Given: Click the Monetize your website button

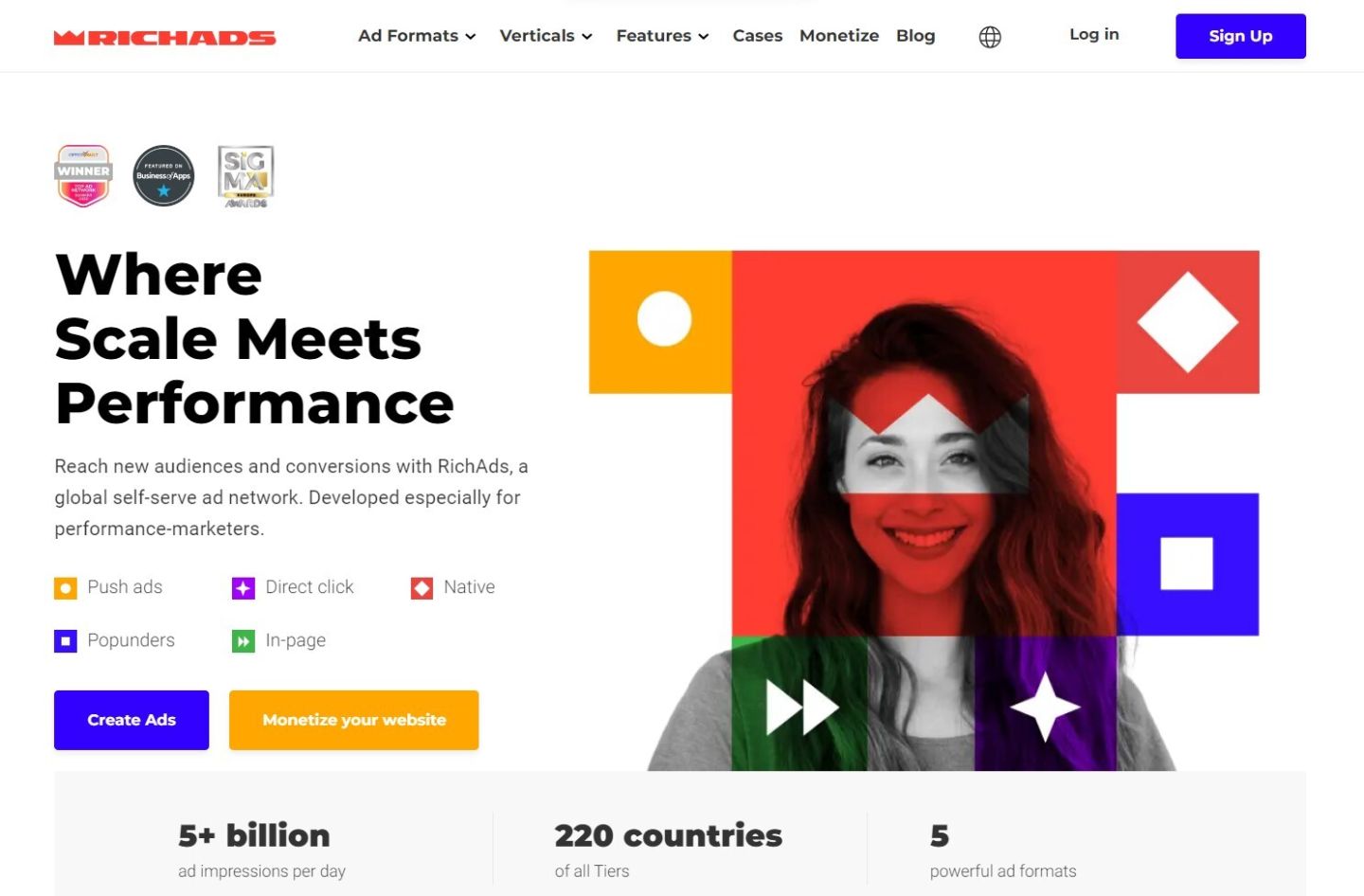Looking at the screenshot, I should tap(354, 720).
